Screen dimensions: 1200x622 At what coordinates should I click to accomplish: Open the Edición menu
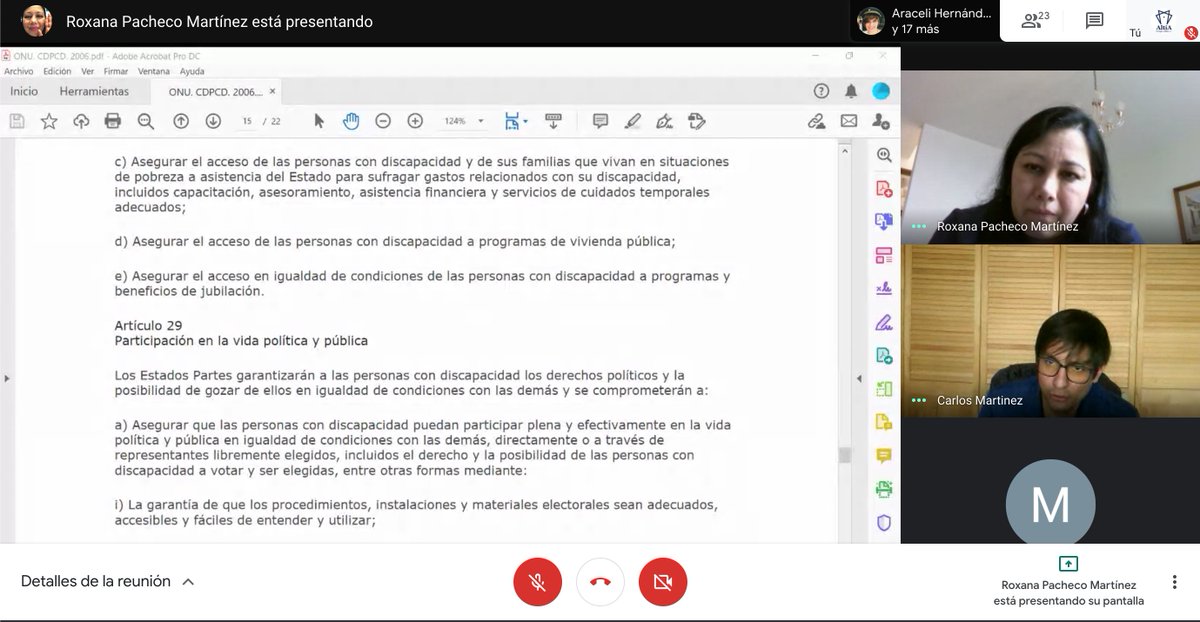pyautogui.click(x=57, y=71)
